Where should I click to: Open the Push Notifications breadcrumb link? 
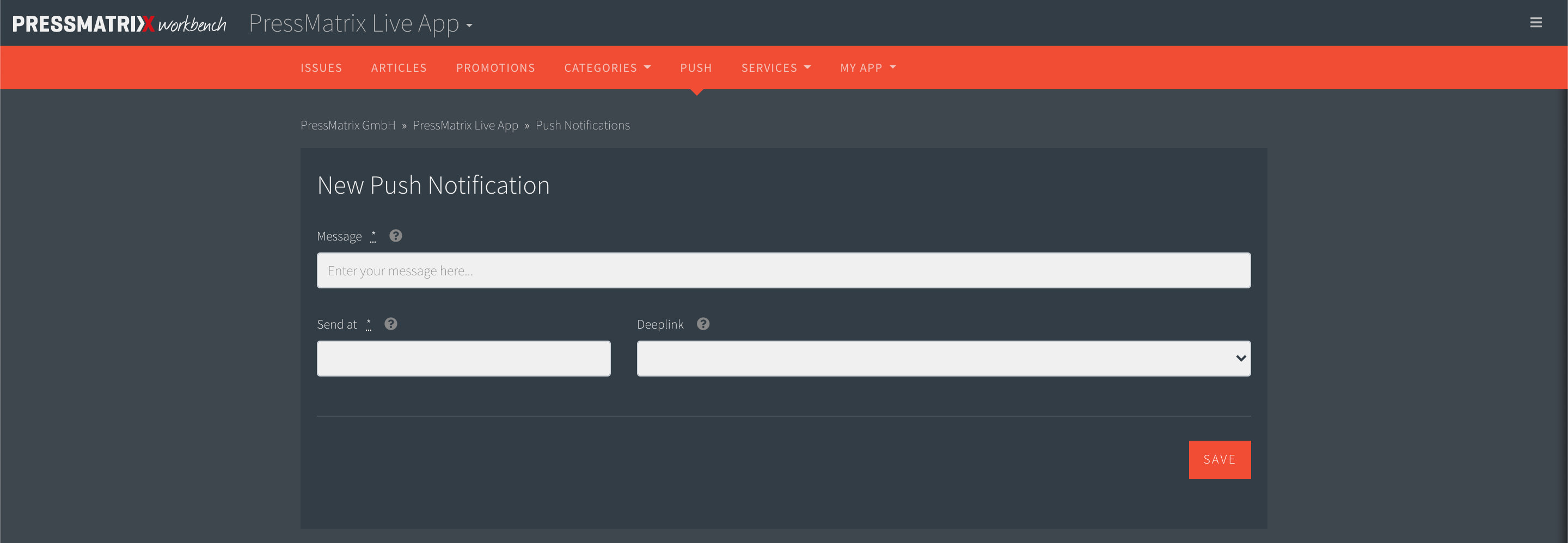583,125
